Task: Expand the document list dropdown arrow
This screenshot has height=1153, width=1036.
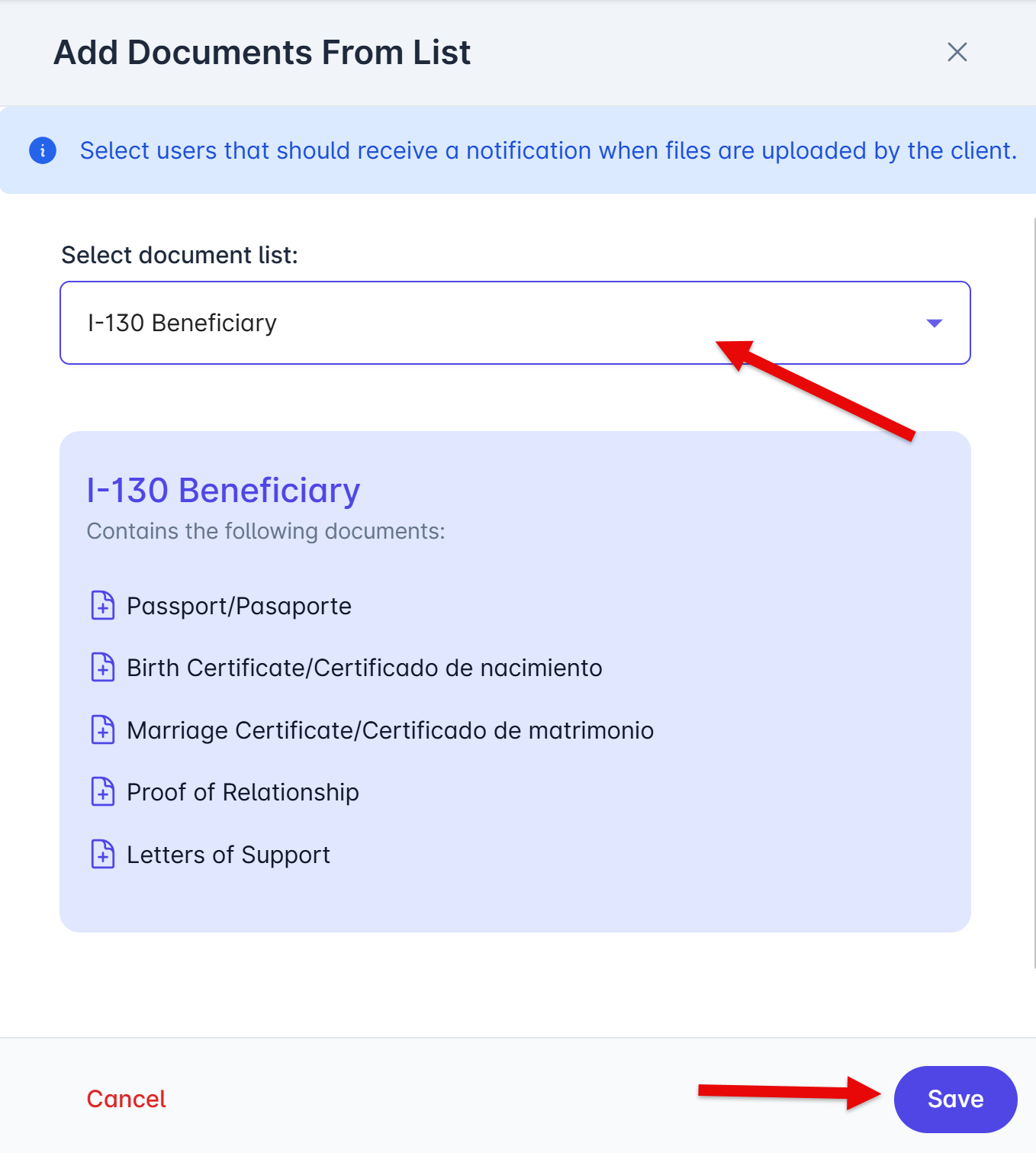Action: [x=934, y=324]
